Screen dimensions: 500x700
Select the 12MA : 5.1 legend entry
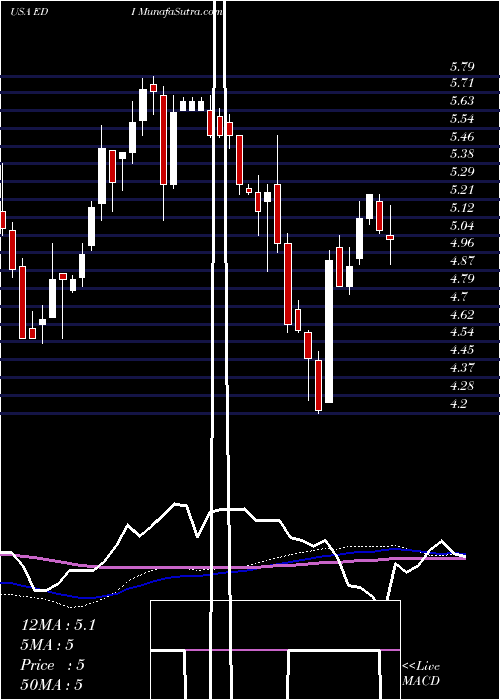pos(58,625)
